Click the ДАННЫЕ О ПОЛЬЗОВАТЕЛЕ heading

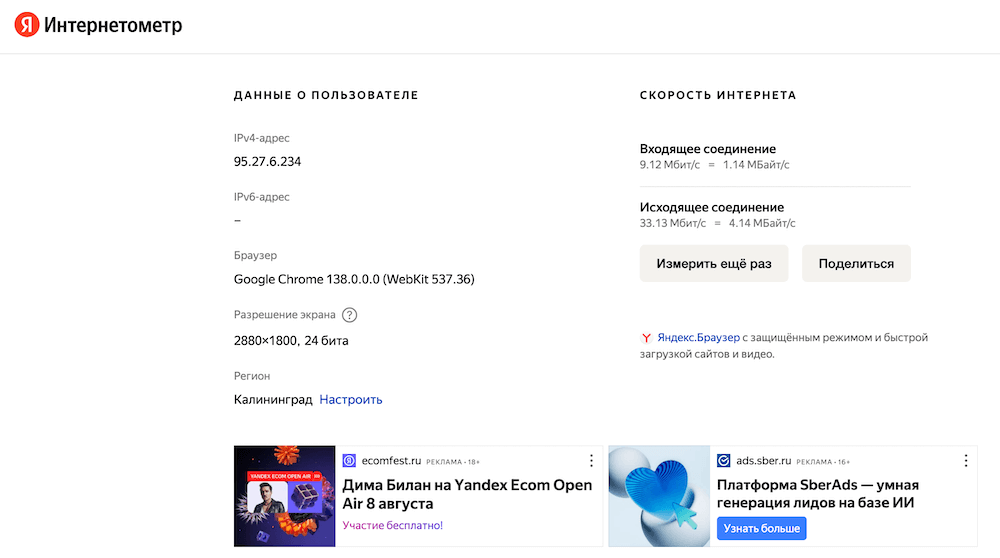pyautogui.click(x=326, y=95)
